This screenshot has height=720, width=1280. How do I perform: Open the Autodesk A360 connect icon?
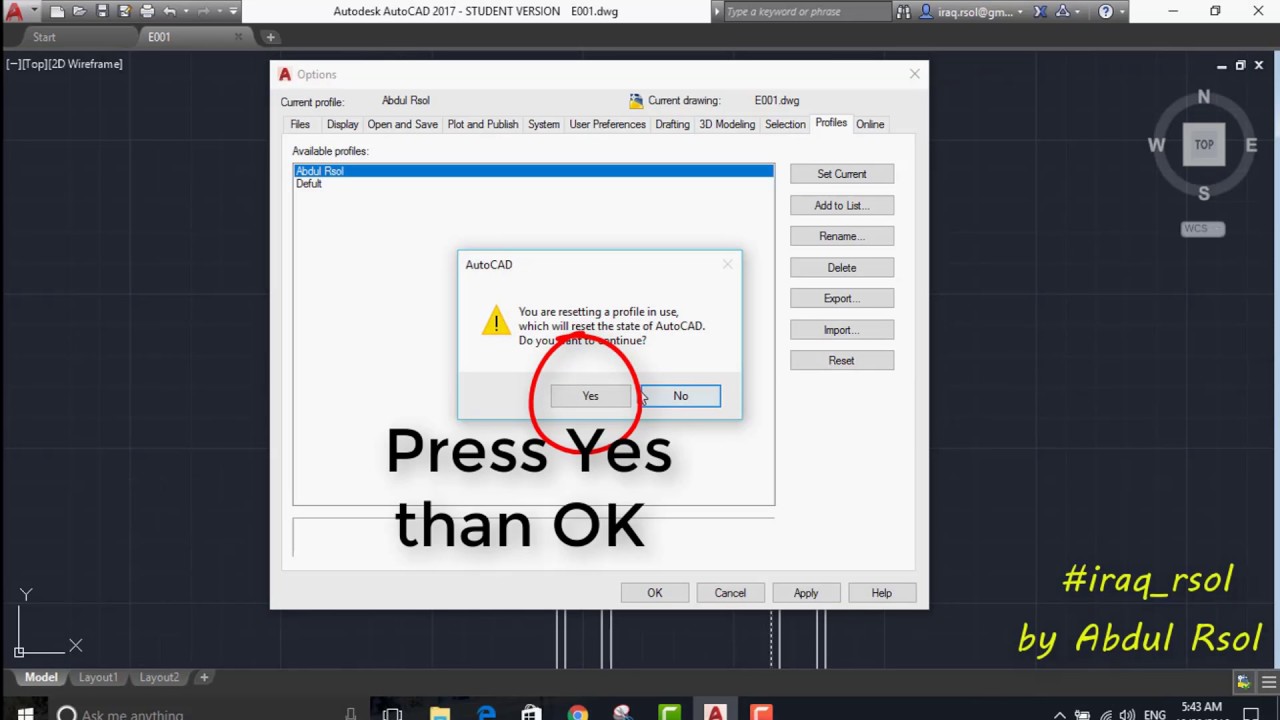[x=1062, y=12]
